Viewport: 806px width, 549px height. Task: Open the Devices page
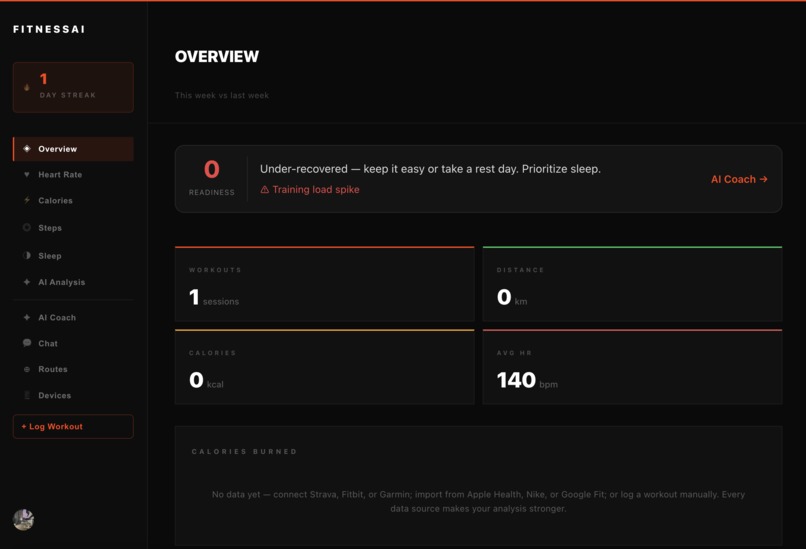point(73,395)
